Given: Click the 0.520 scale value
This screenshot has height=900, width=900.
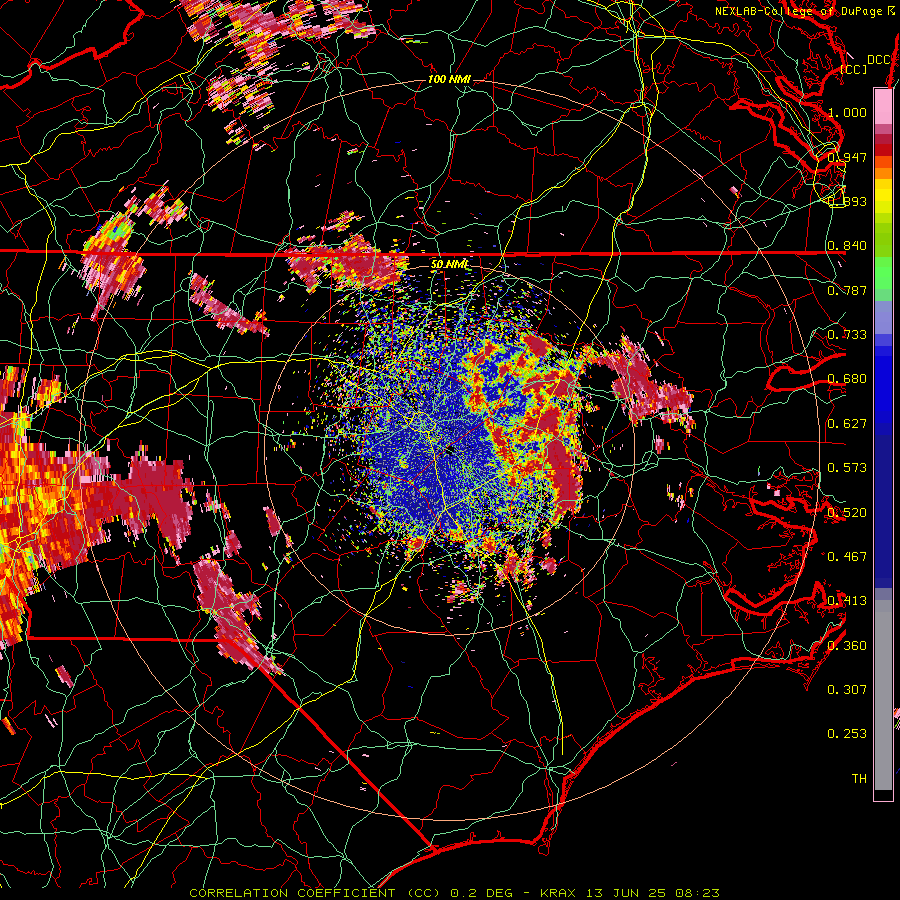Looking at the screenshot, I should (x=847, y=513).
